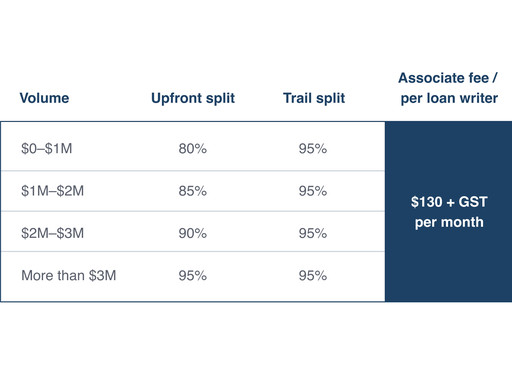Click the $130 + GST text
This screenshot has width=512, height=384.
449,202
